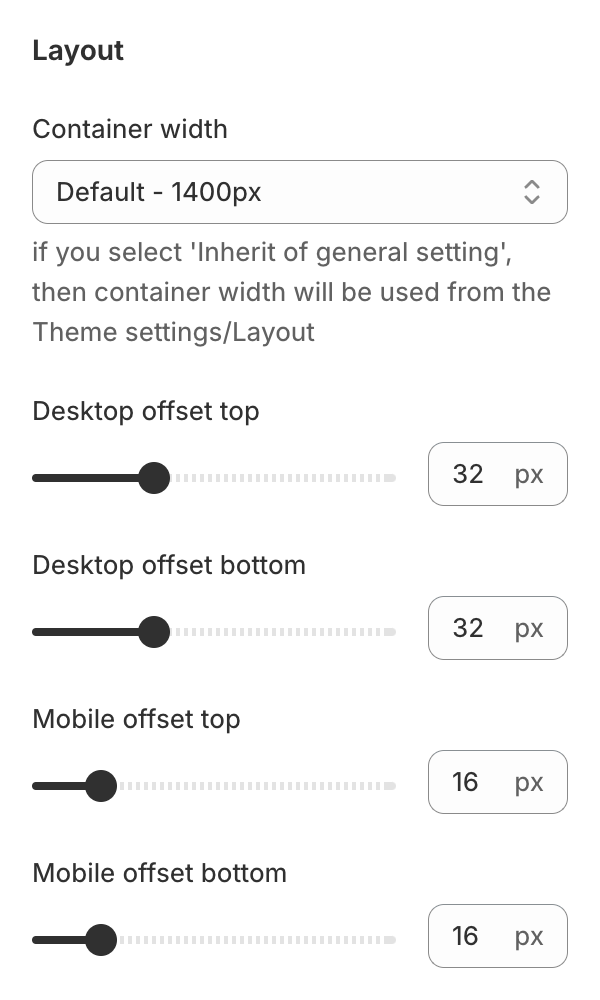This screenshot has height=1000, width=600.
Task: Focus the Mobile offset top value field
Action: click(x=468, y=782)
